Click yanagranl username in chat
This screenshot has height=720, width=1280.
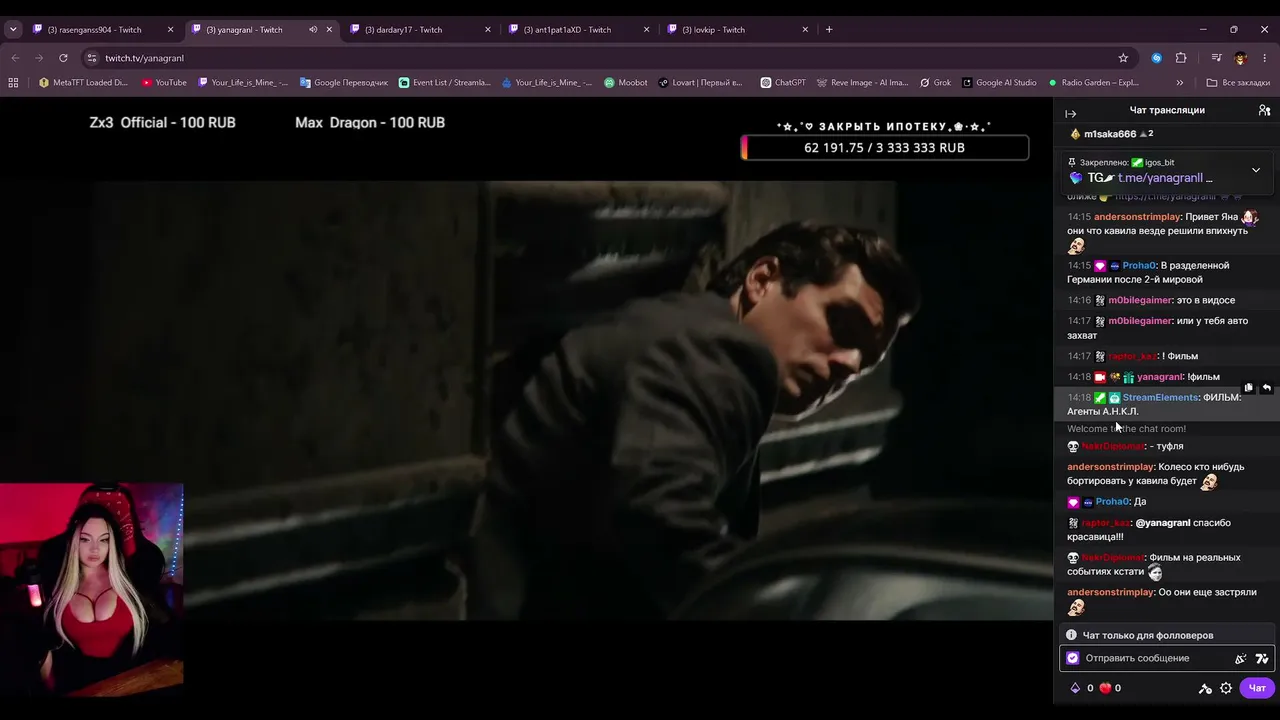[1160, 377]
